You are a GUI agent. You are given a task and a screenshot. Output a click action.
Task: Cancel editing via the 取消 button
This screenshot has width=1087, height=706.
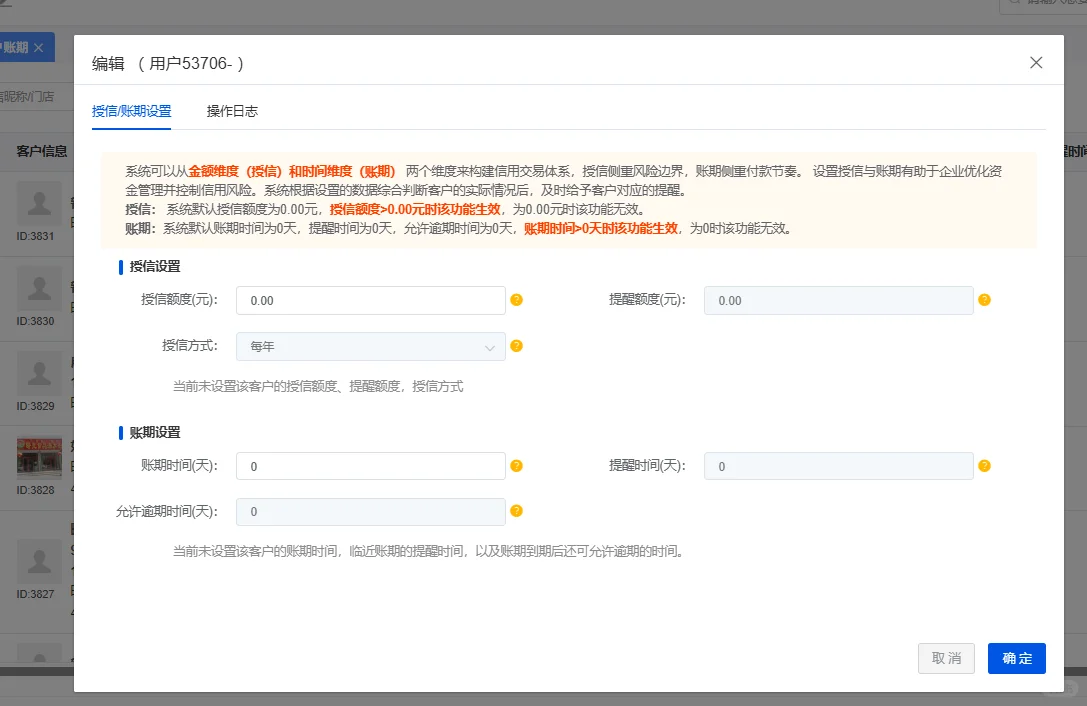tap(946, 658)
